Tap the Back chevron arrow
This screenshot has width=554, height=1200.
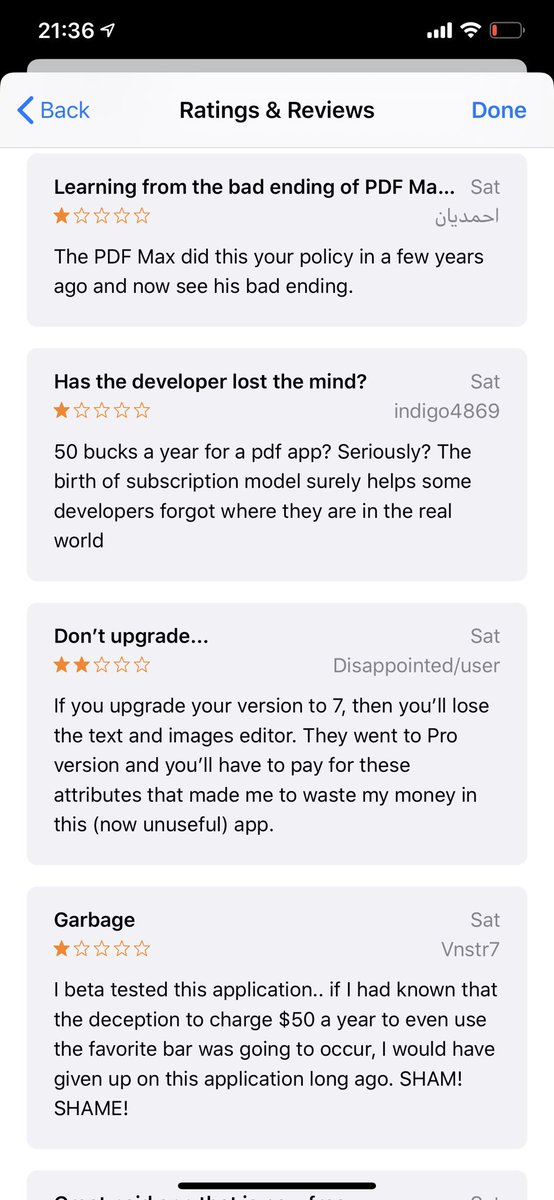[x=26, y=110]
